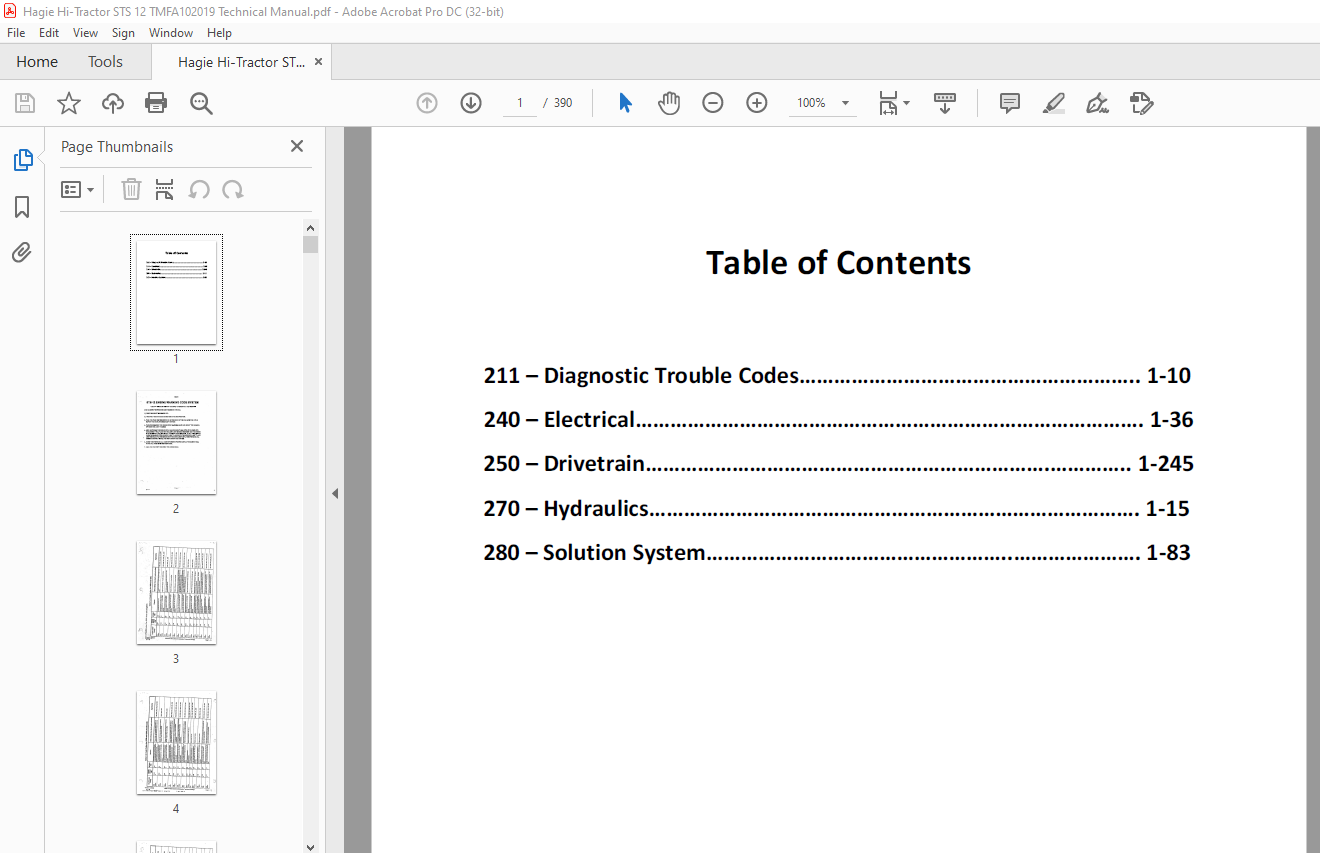Select the Highlight text tool
This screenshot has width=1320, height=853.
coord(1053,103)
